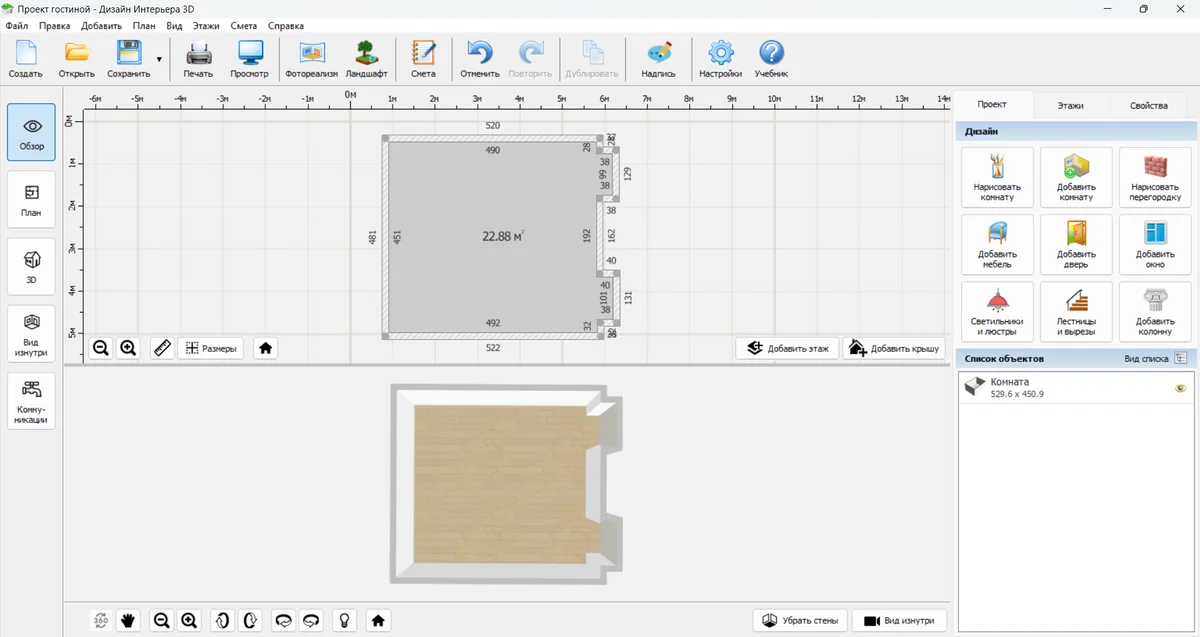Screen dimensions: 1200x637
Task: Toggle eye visibility for Комната object
Action: tap(1180, 388)
